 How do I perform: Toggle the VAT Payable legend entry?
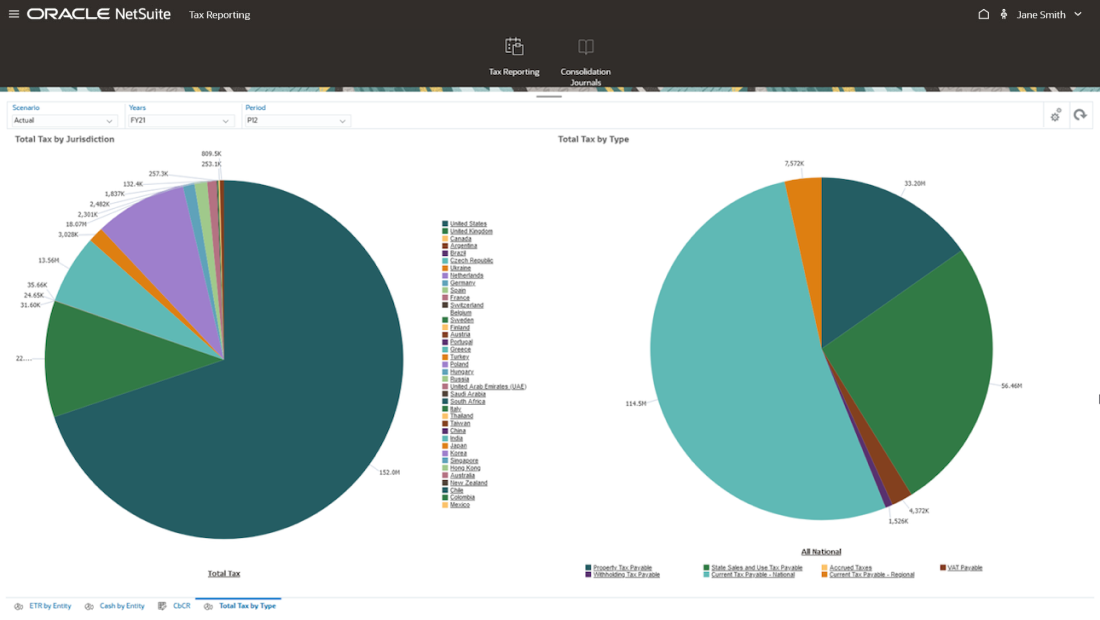pos(964,567)
